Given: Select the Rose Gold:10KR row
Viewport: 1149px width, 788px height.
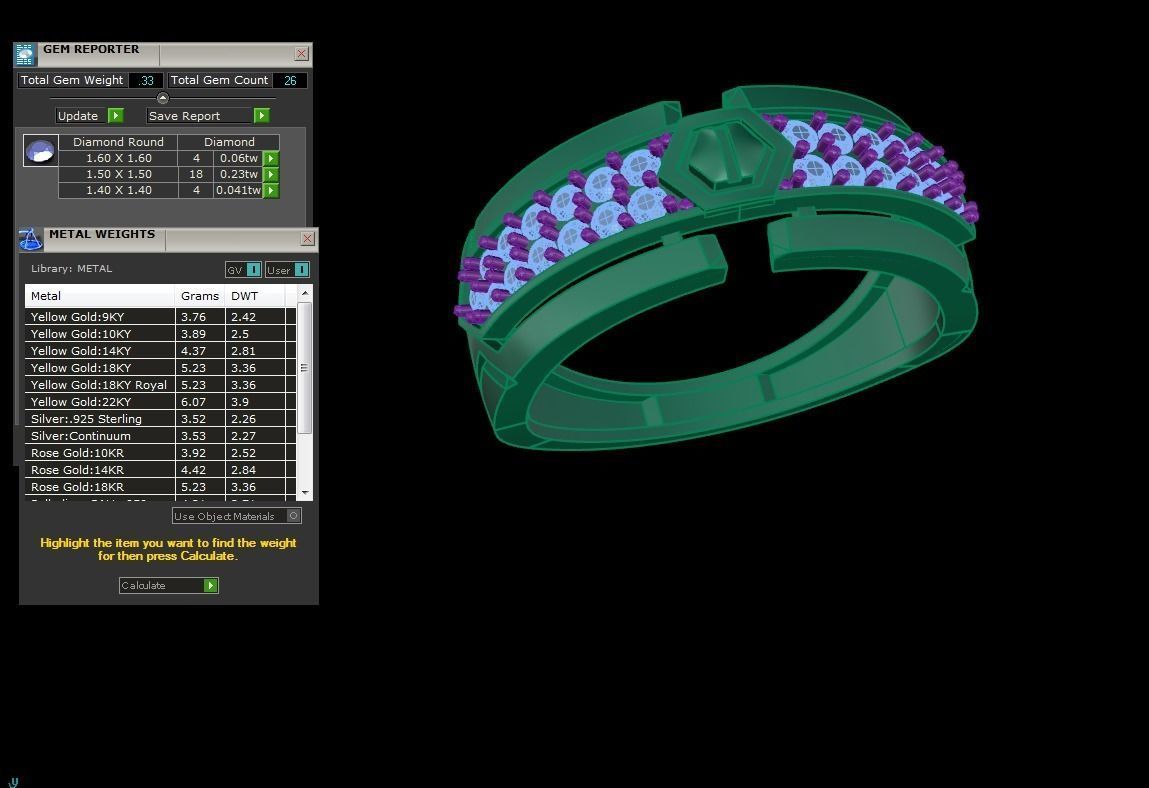Looking at the screenshot, I should pos(160,453).
